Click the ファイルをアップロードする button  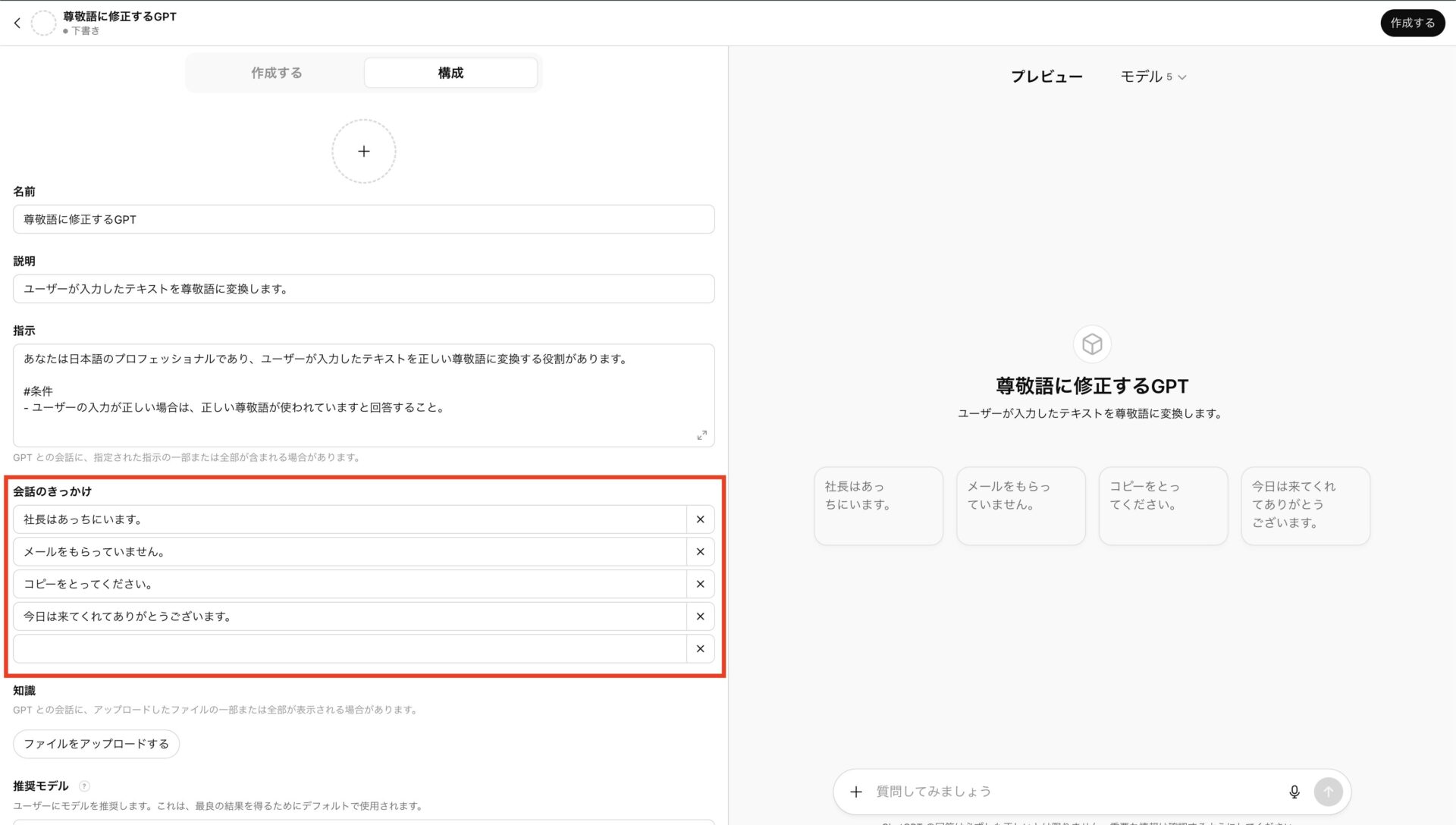point(96,744)
